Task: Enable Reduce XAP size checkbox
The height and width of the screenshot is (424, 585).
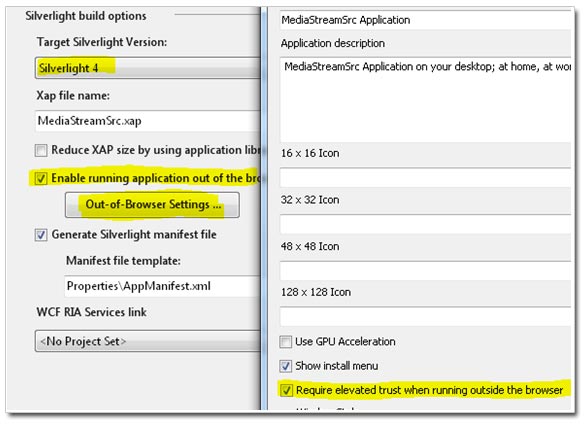Action: pyautogui.click(x=41, y=150)
